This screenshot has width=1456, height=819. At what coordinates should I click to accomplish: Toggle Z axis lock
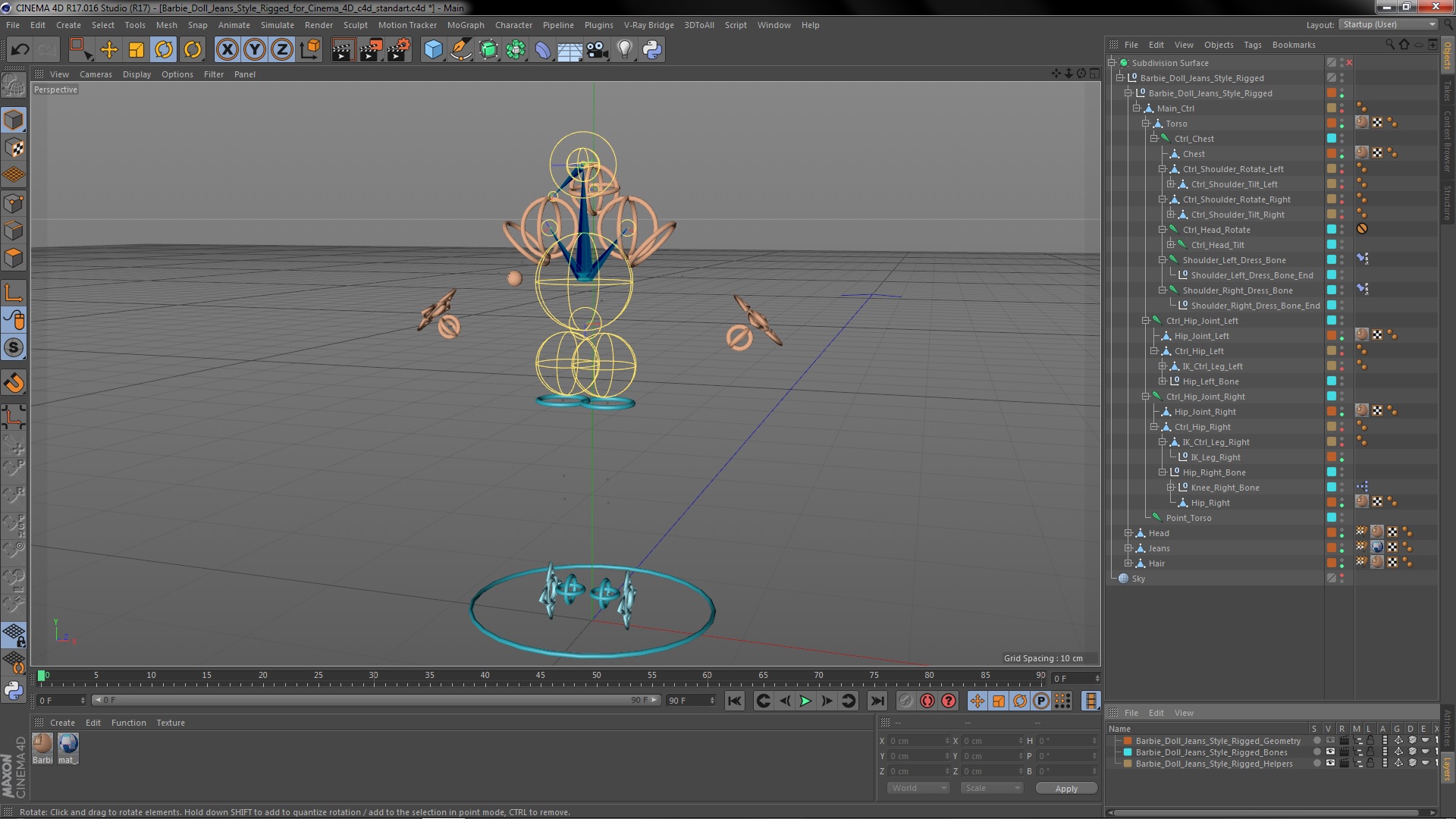pyautogui.click(x=282, y=50)
